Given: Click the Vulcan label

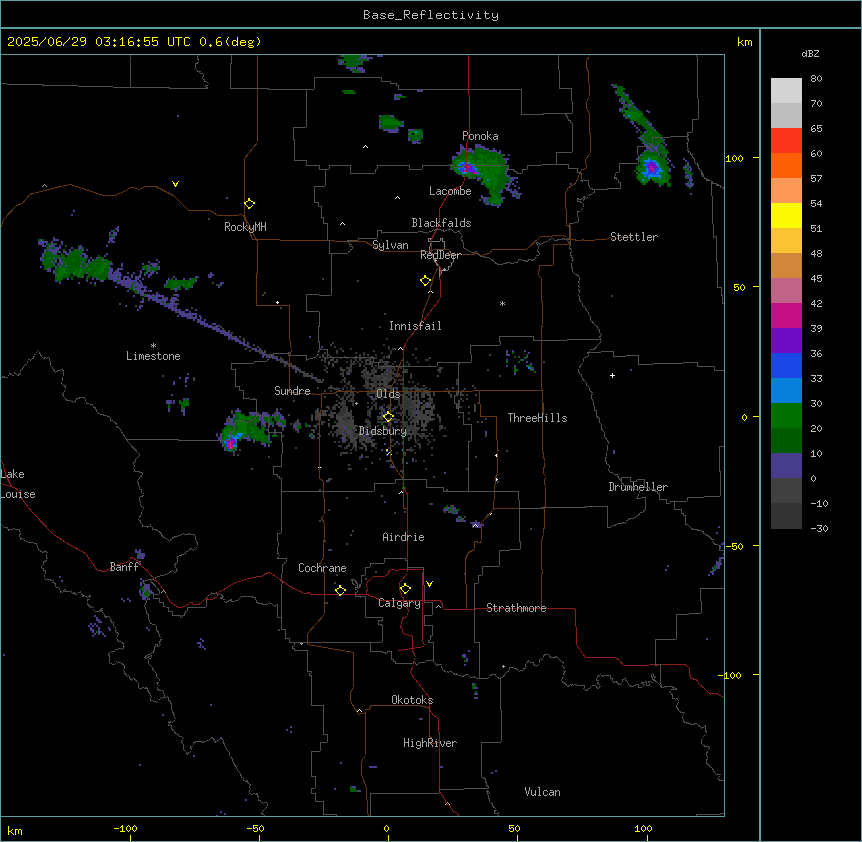Looking at the screenshot, I should [x=542, y=792].
